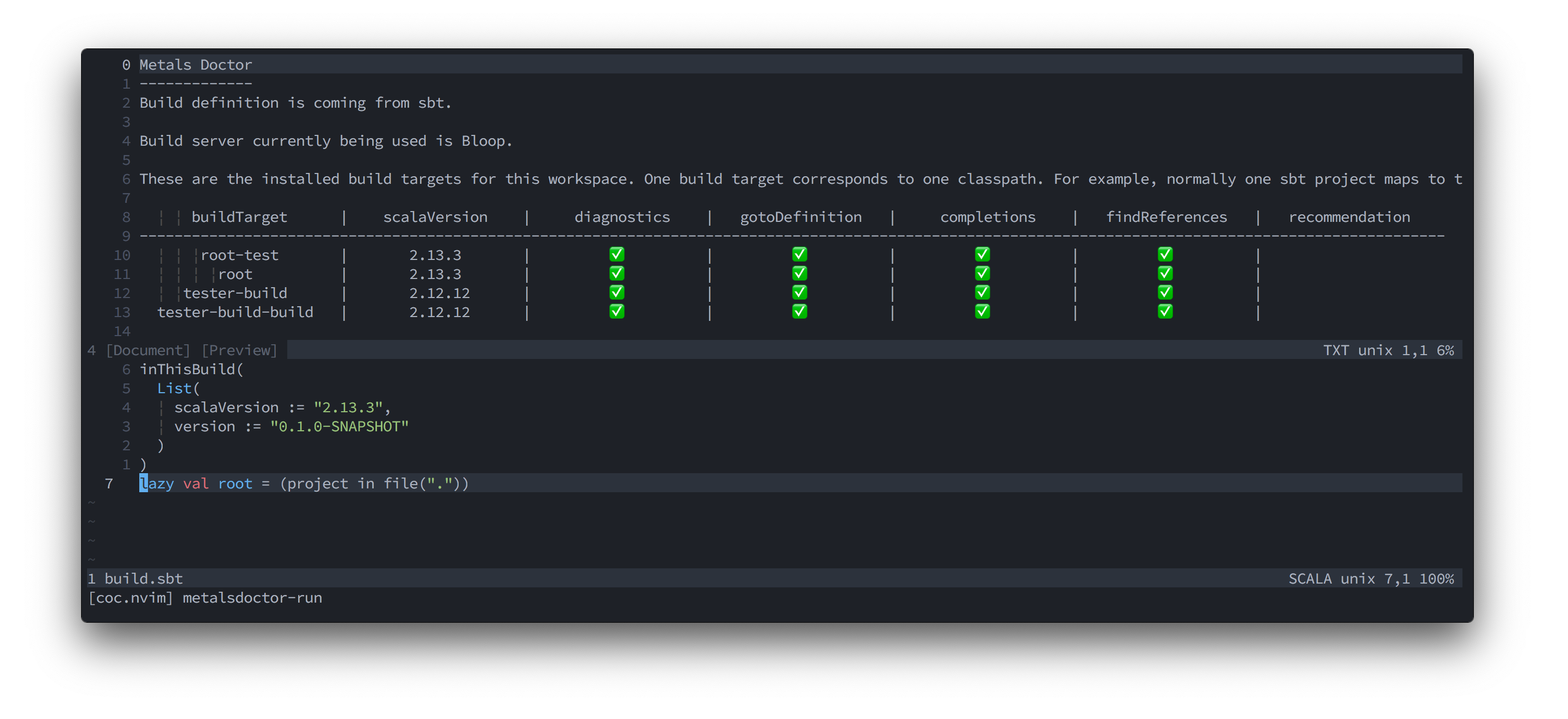The height and width of the screenshot is (719, 1568).
Task: Click tester-build completions checkmark
Action: click(x=982, y=292)
